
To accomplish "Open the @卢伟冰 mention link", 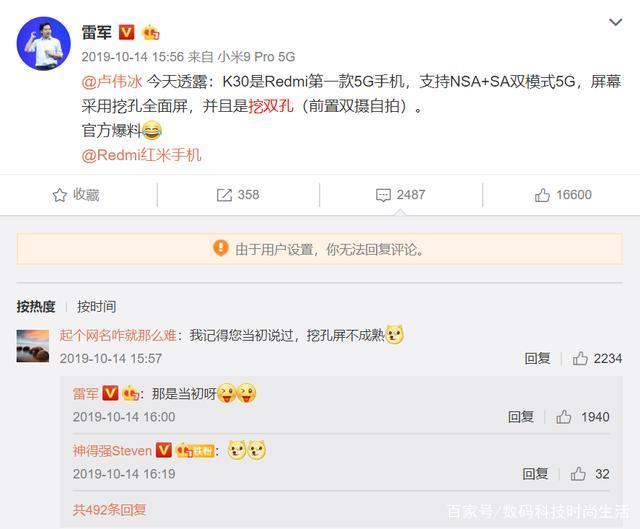I will pyautogui.click(x=111, y=82).
